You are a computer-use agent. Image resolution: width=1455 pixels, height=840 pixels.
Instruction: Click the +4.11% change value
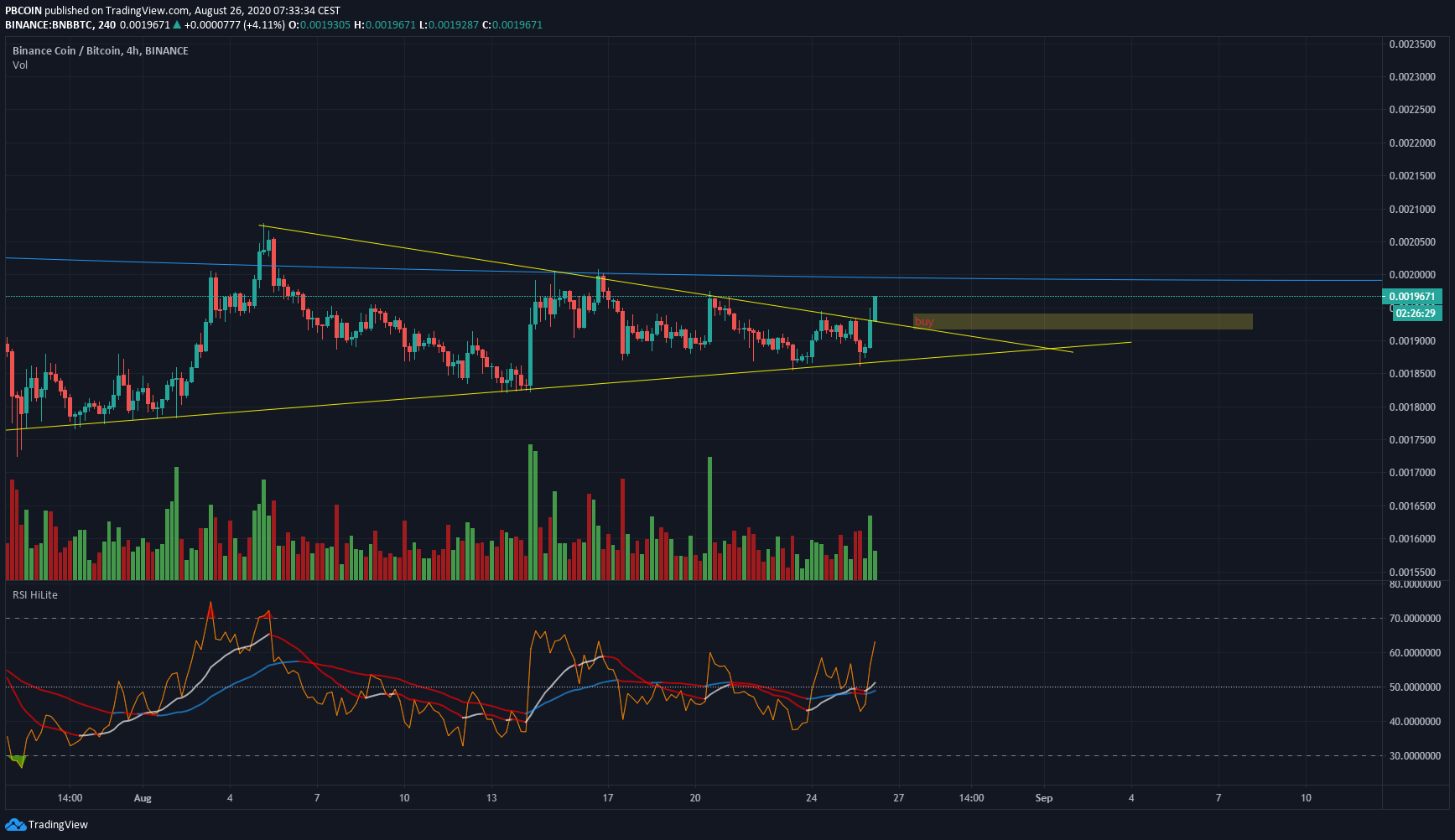point(263,25)
